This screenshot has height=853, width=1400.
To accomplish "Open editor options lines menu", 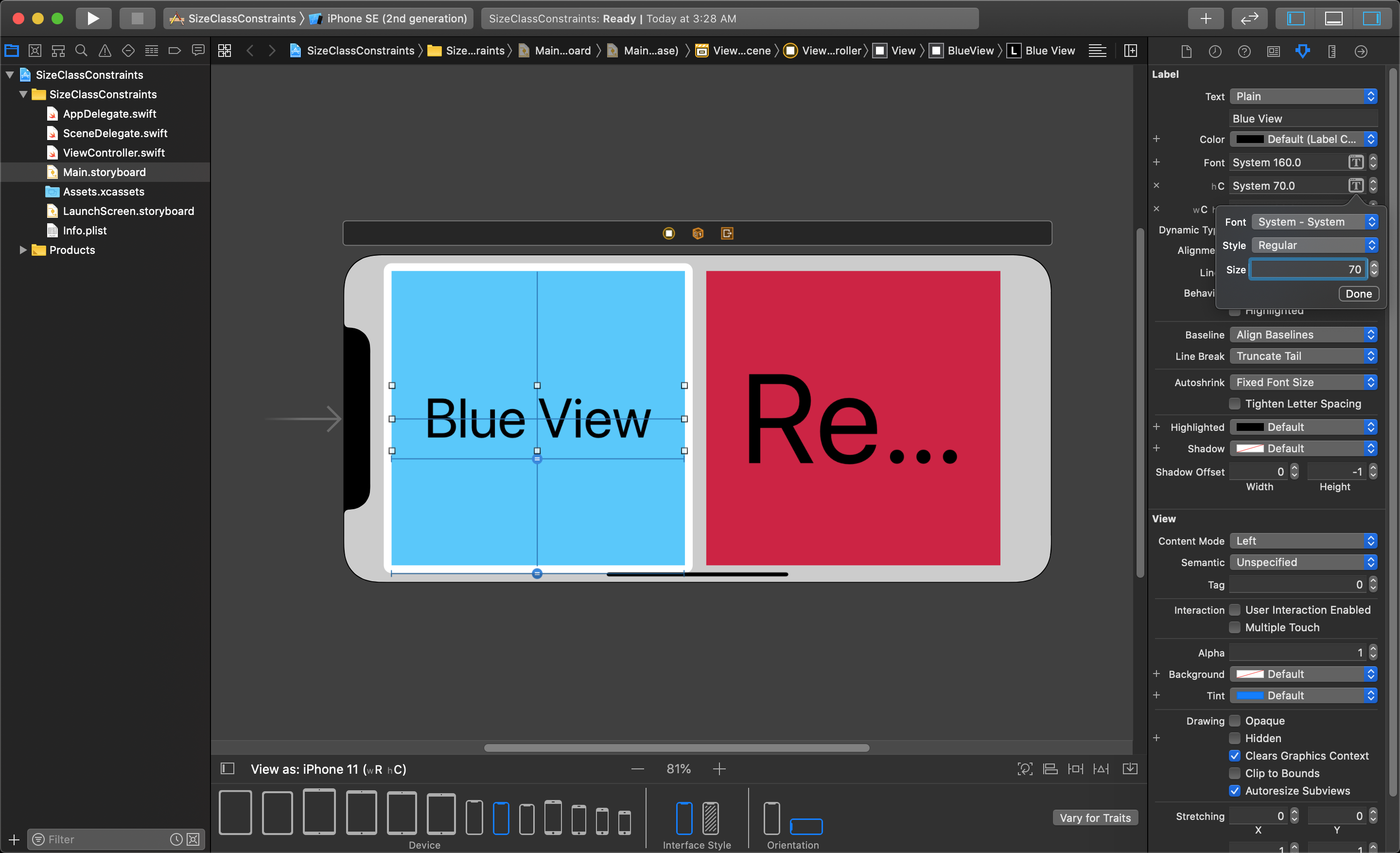I will pos(1097,51).
